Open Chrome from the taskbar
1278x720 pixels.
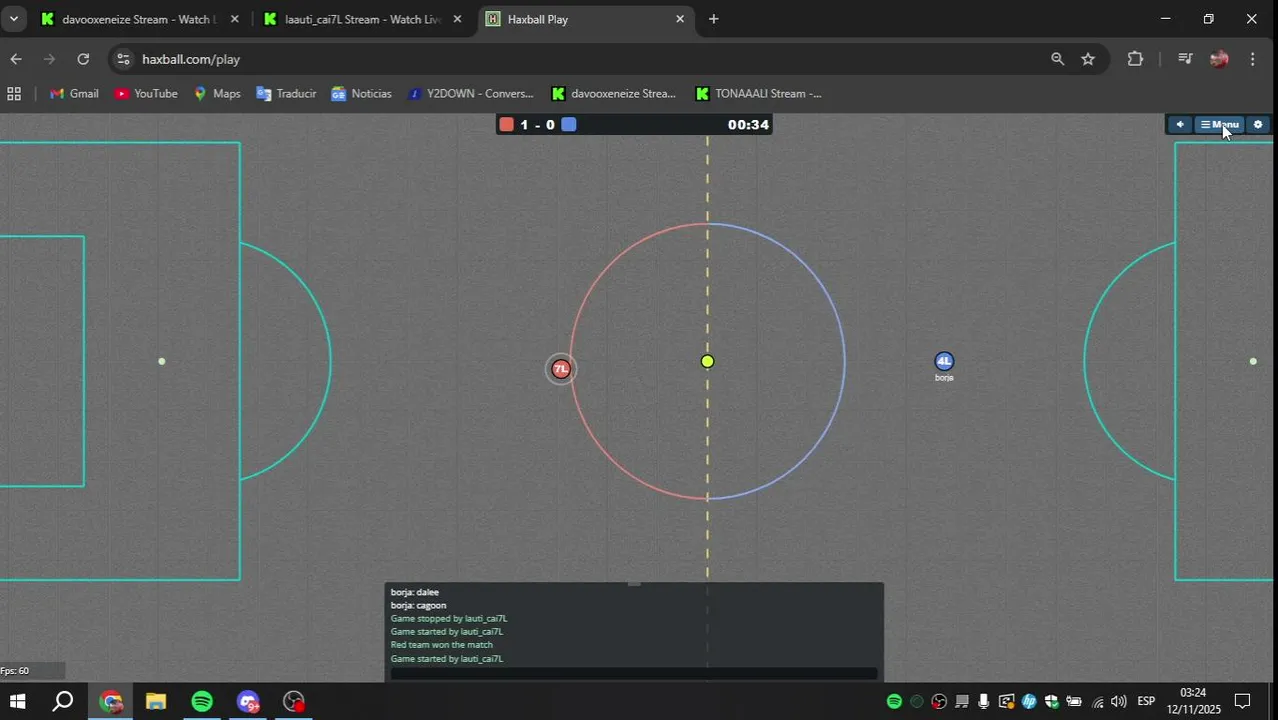point(110,701)
